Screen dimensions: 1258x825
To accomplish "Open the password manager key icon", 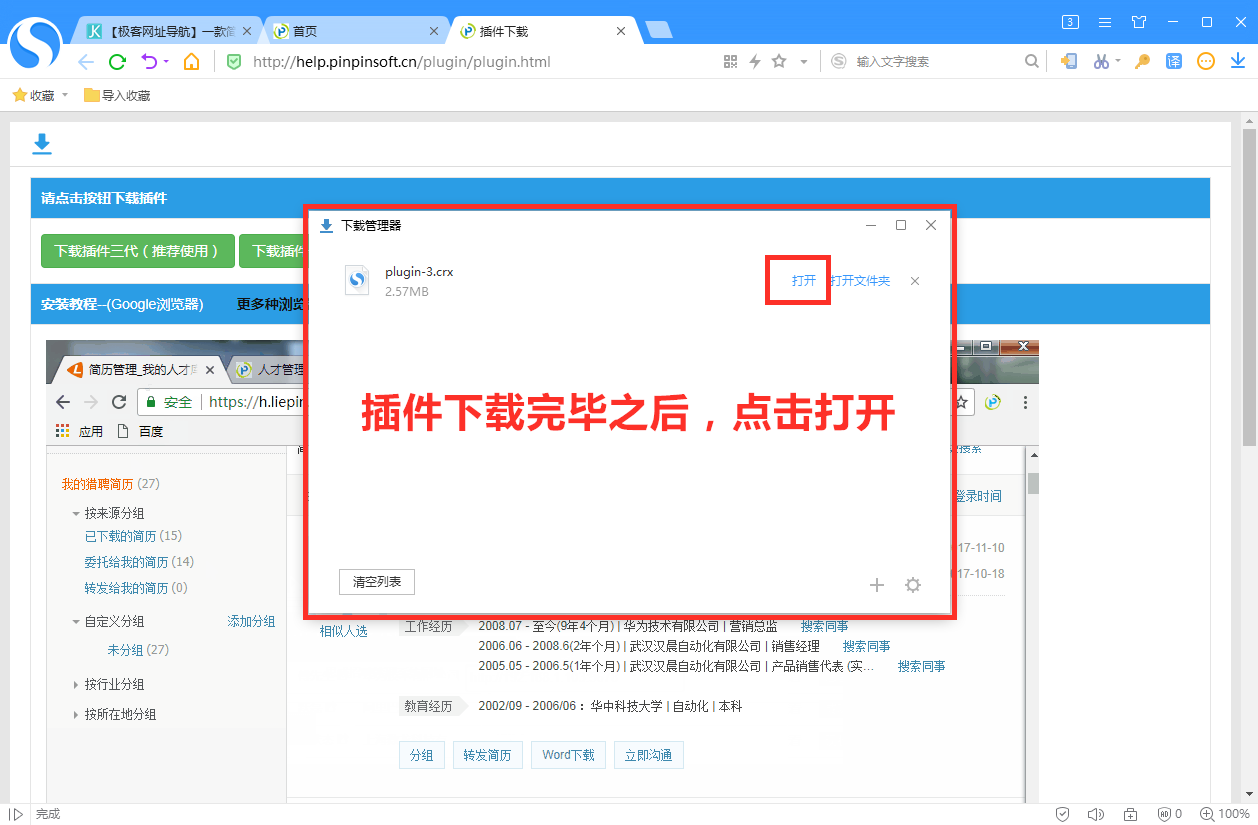I will click(x=1140, y=61).
